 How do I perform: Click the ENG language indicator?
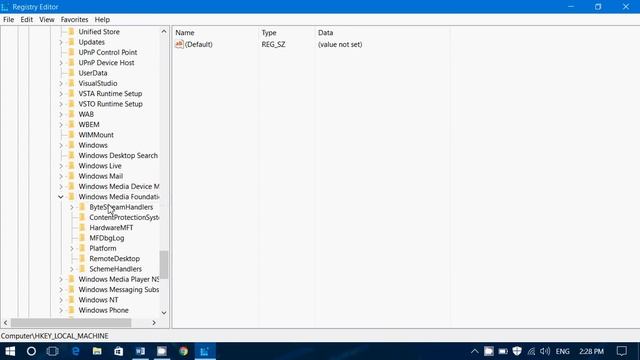562,351
